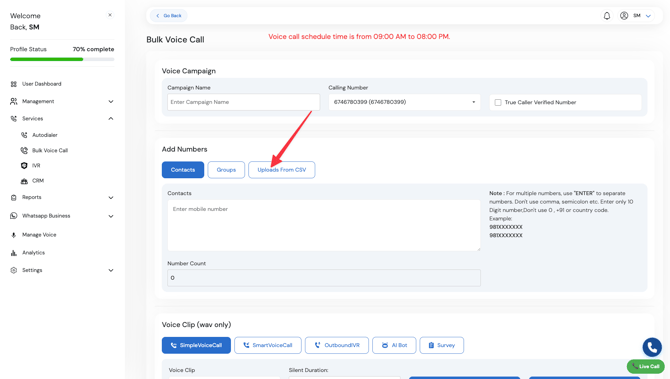Open the user profile avatar icon
670x379 pixels.
[x=624, y=16]
